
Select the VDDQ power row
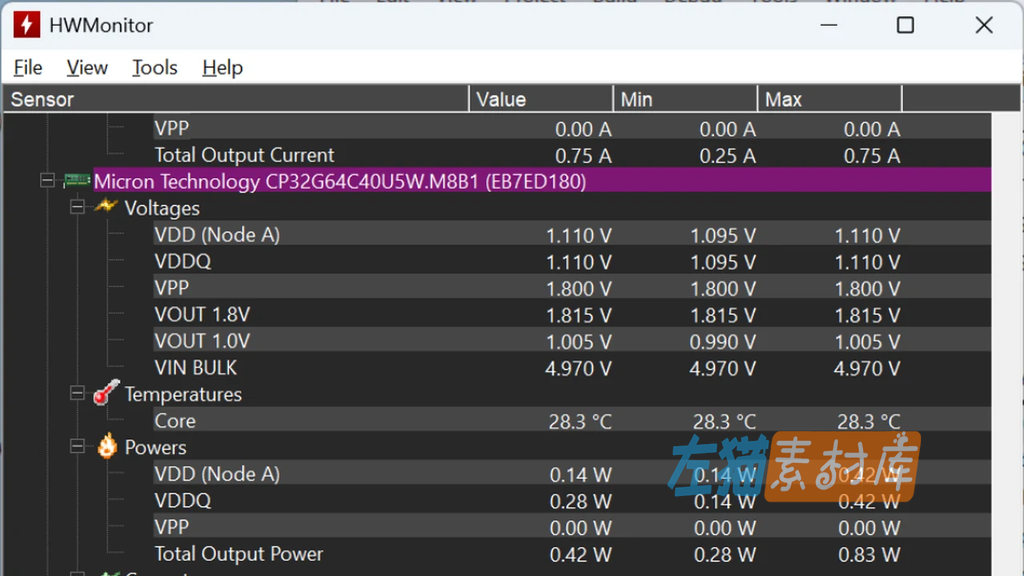pos(572,501)
